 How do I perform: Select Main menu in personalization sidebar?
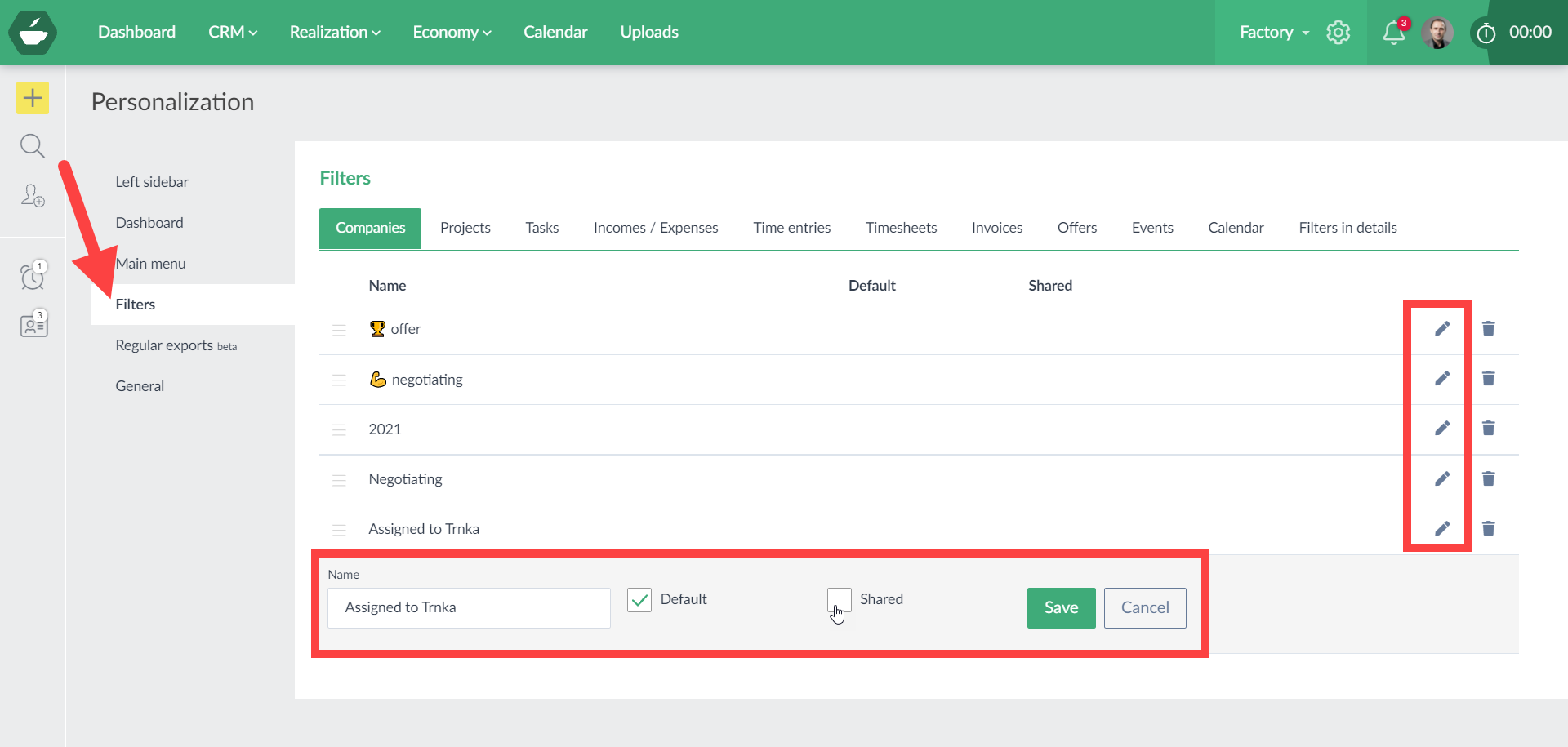pos(151,264)
